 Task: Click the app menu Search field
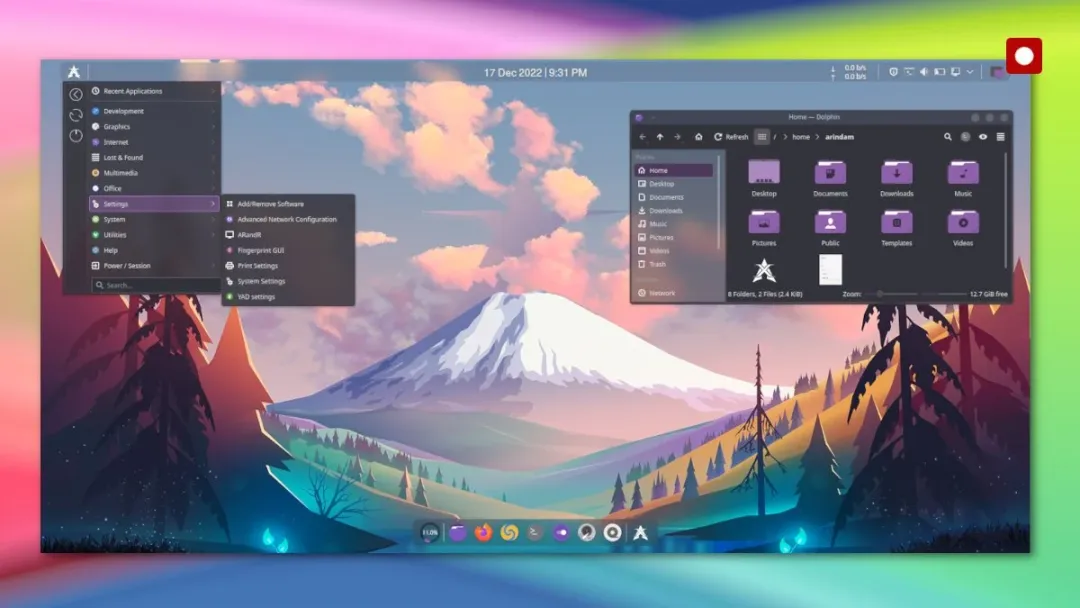point(156,284)
